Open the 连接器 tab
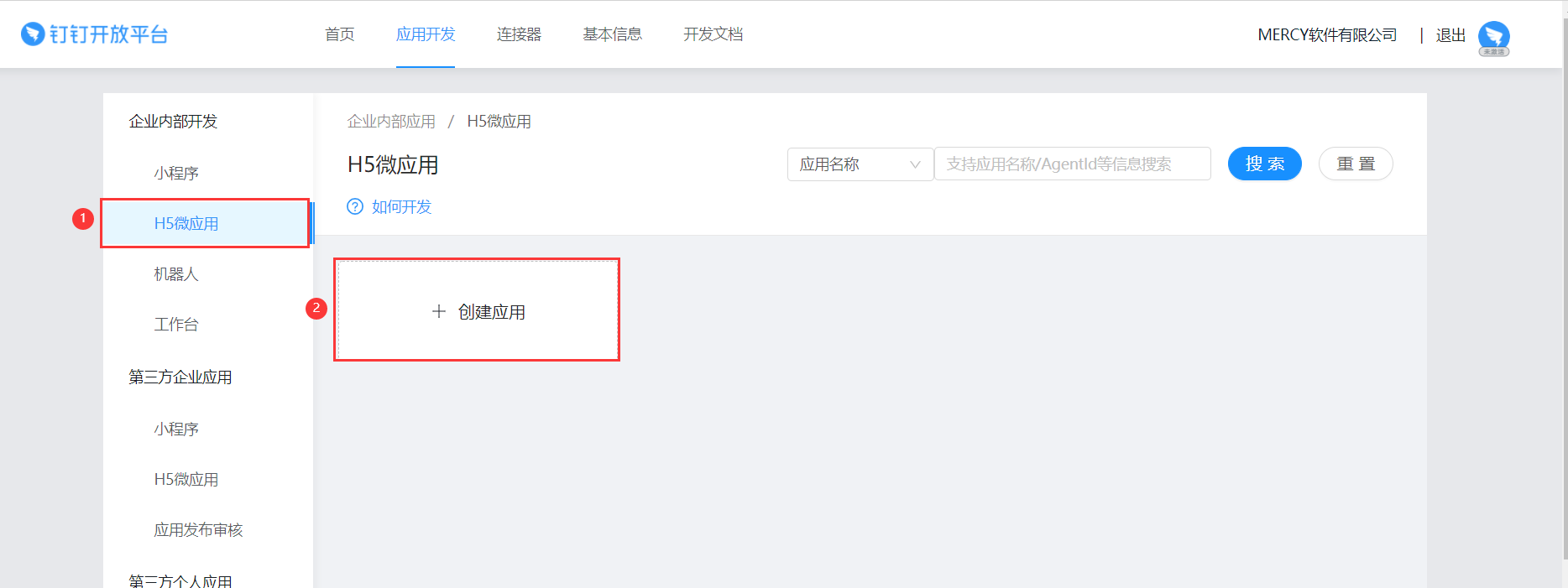The image size is (1568, 588). point(519,34)
